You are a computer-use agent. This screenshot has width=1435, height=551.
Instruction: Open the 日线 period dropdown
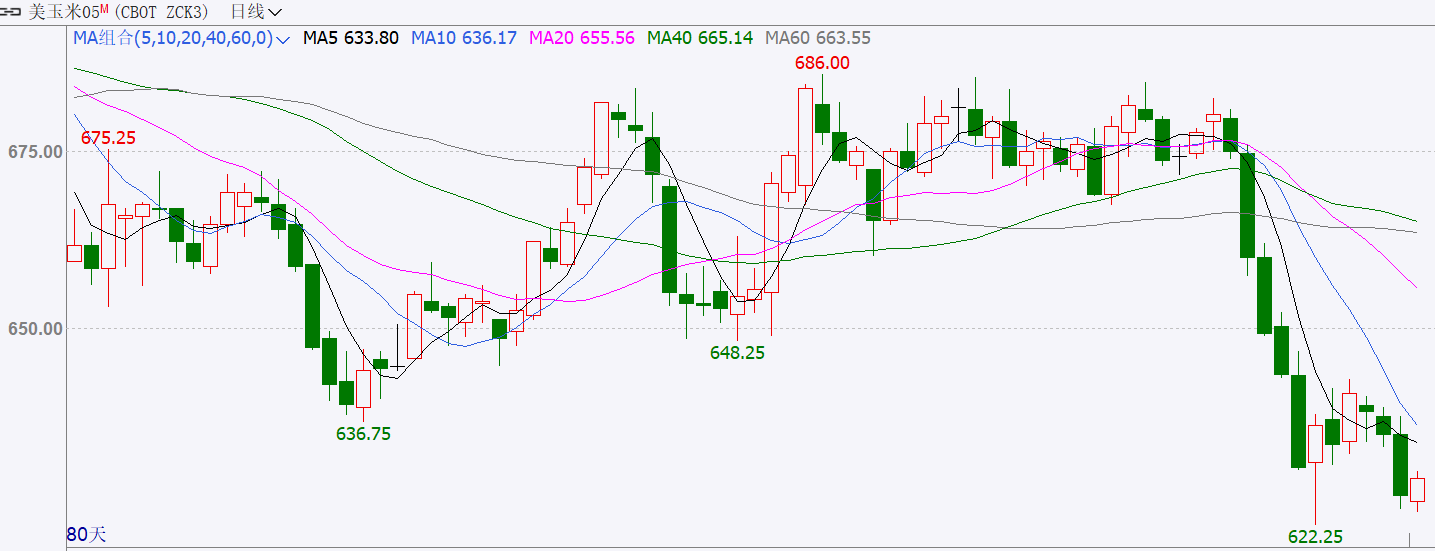coord(256,12)
